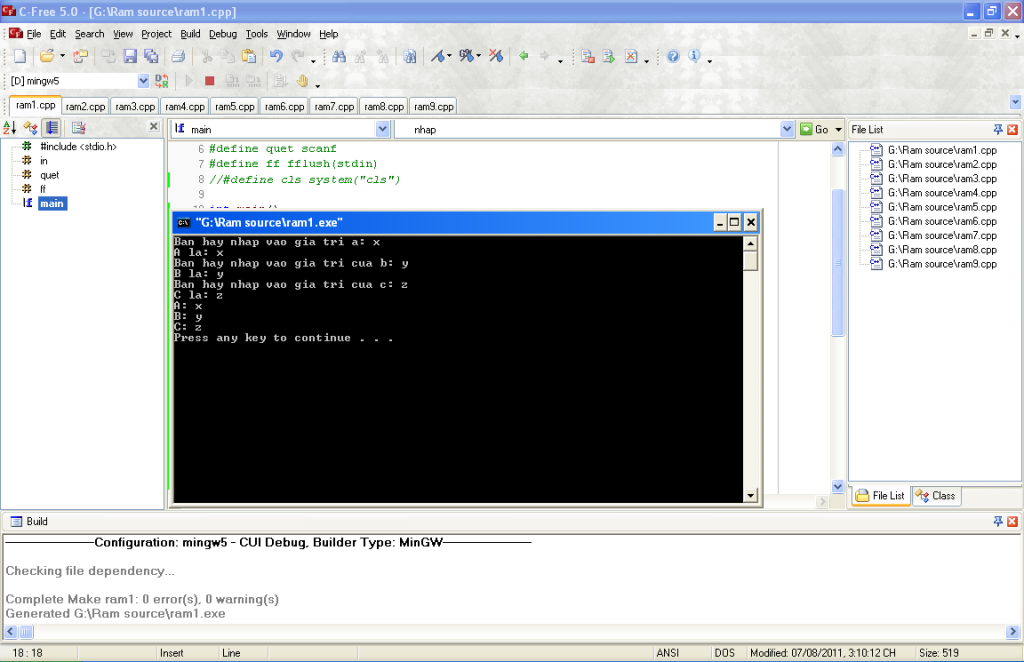Select the quet macro in symbol tree
The image size is (1024, 662).
click(x=50, y=175)
